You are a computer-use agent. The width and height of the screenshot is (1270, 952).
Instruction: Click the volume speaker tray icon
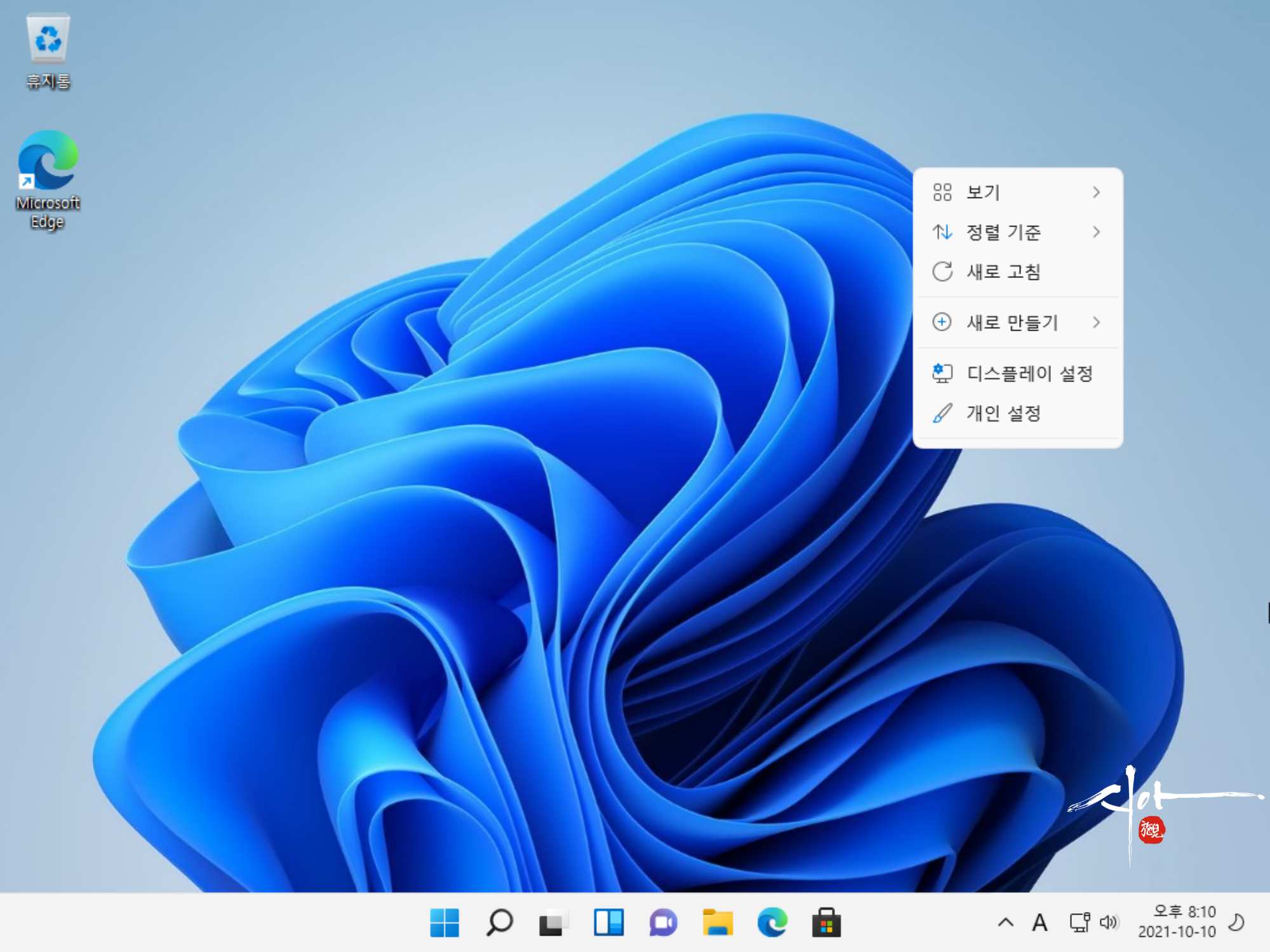coord(1109,922)
